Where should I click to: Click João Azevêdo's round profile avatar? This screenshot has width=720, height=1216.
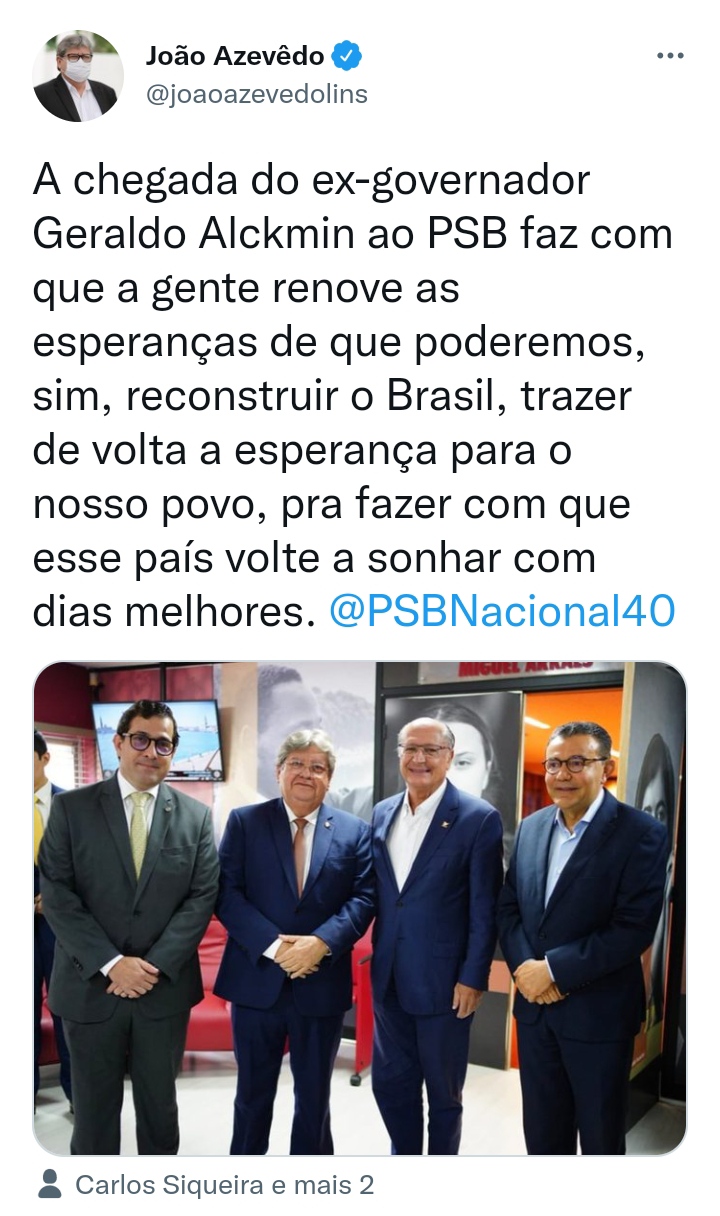pyautogui.click(x=78, y=75)
